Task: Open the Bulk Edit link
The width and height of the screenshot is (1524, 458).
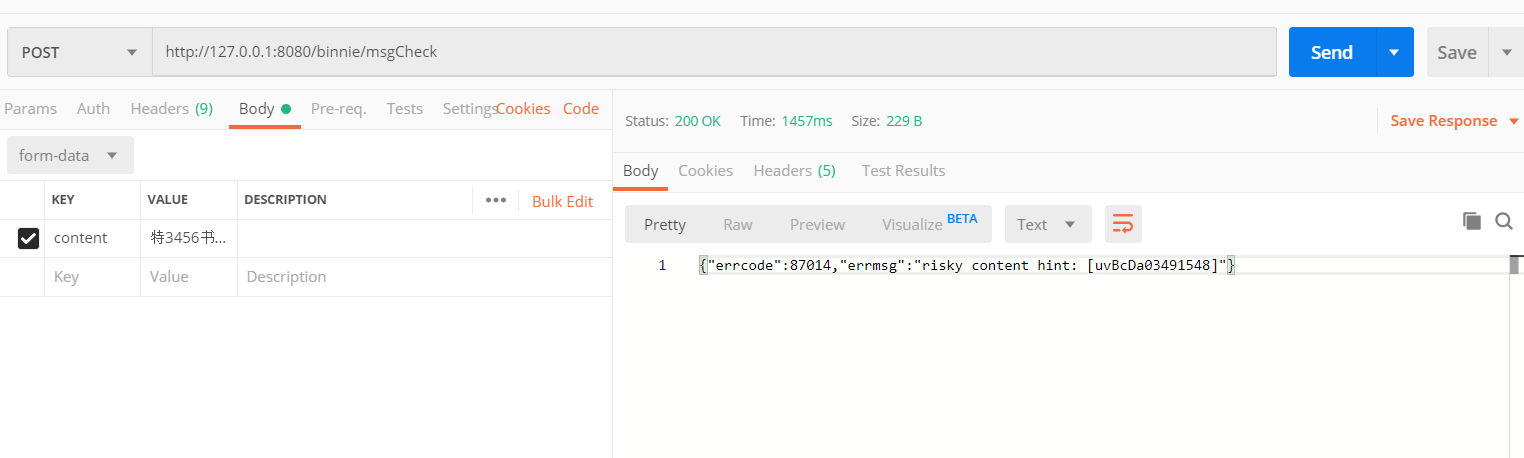Action: pyautogui.click(x=562, y=201)
